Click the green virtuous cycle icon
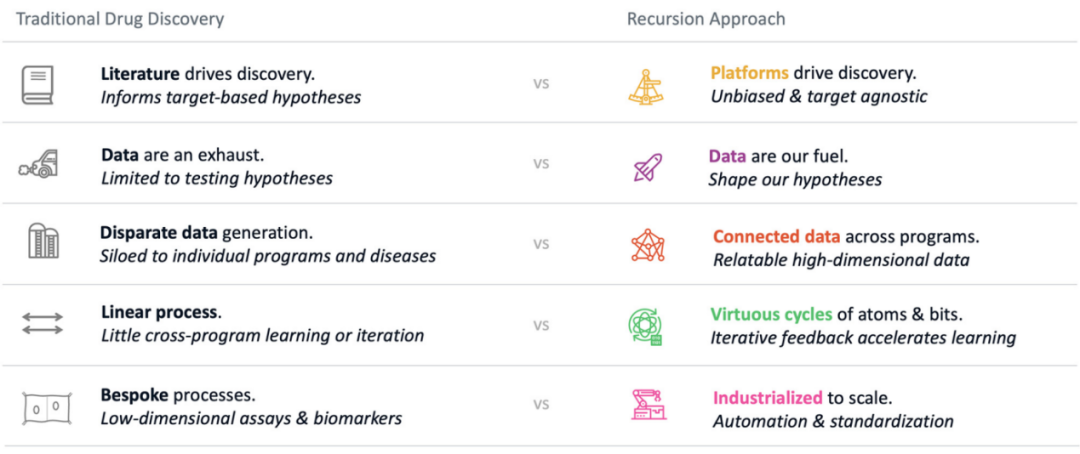 coord(645,326)
